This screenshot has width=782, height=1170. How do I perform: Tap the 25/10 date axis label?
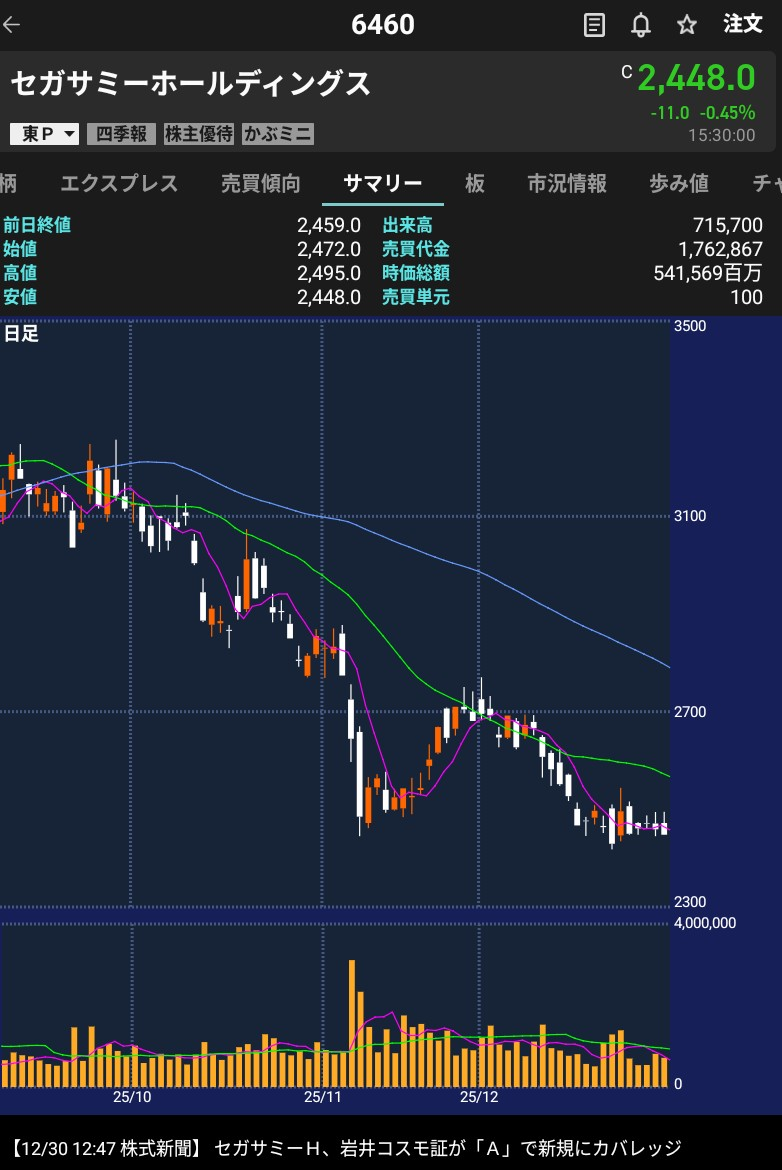(x=132, y=1097)
